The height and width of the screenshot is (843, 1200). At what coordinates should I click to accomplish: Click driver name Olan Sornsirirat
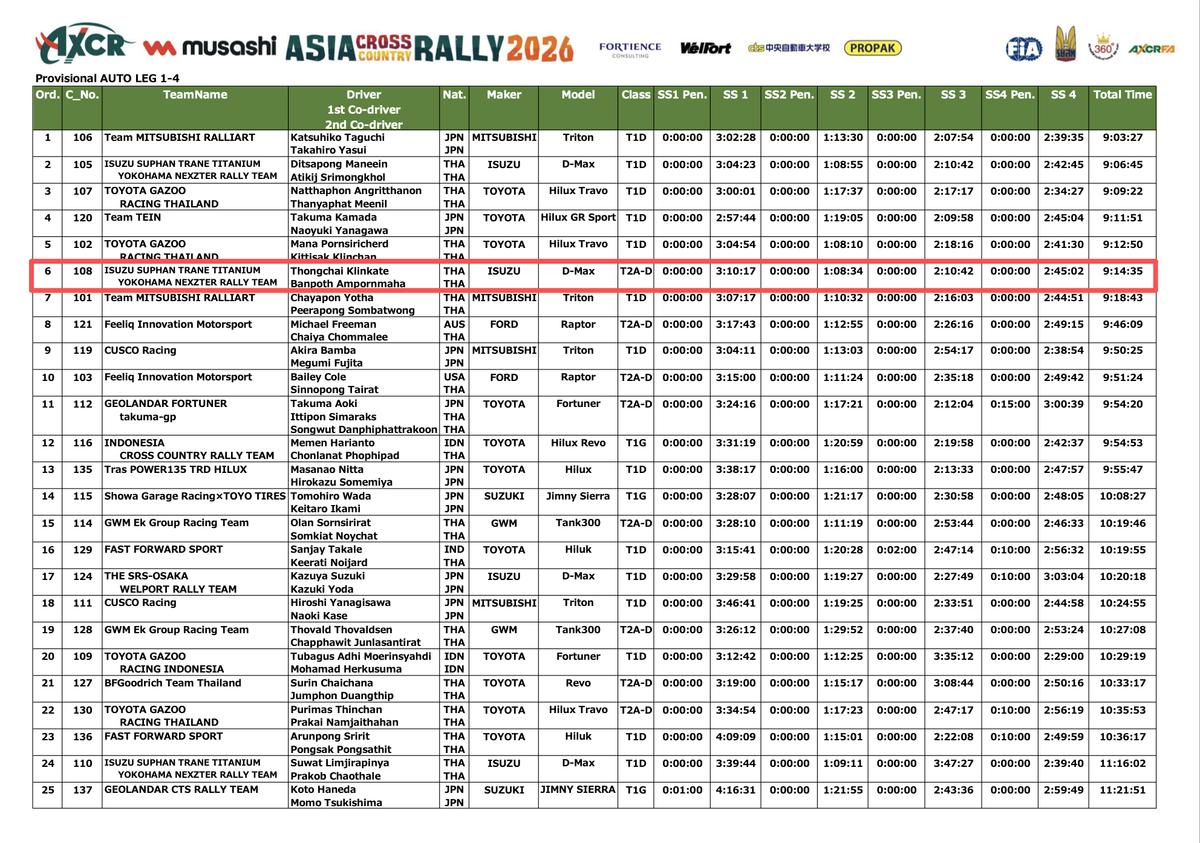334,523
